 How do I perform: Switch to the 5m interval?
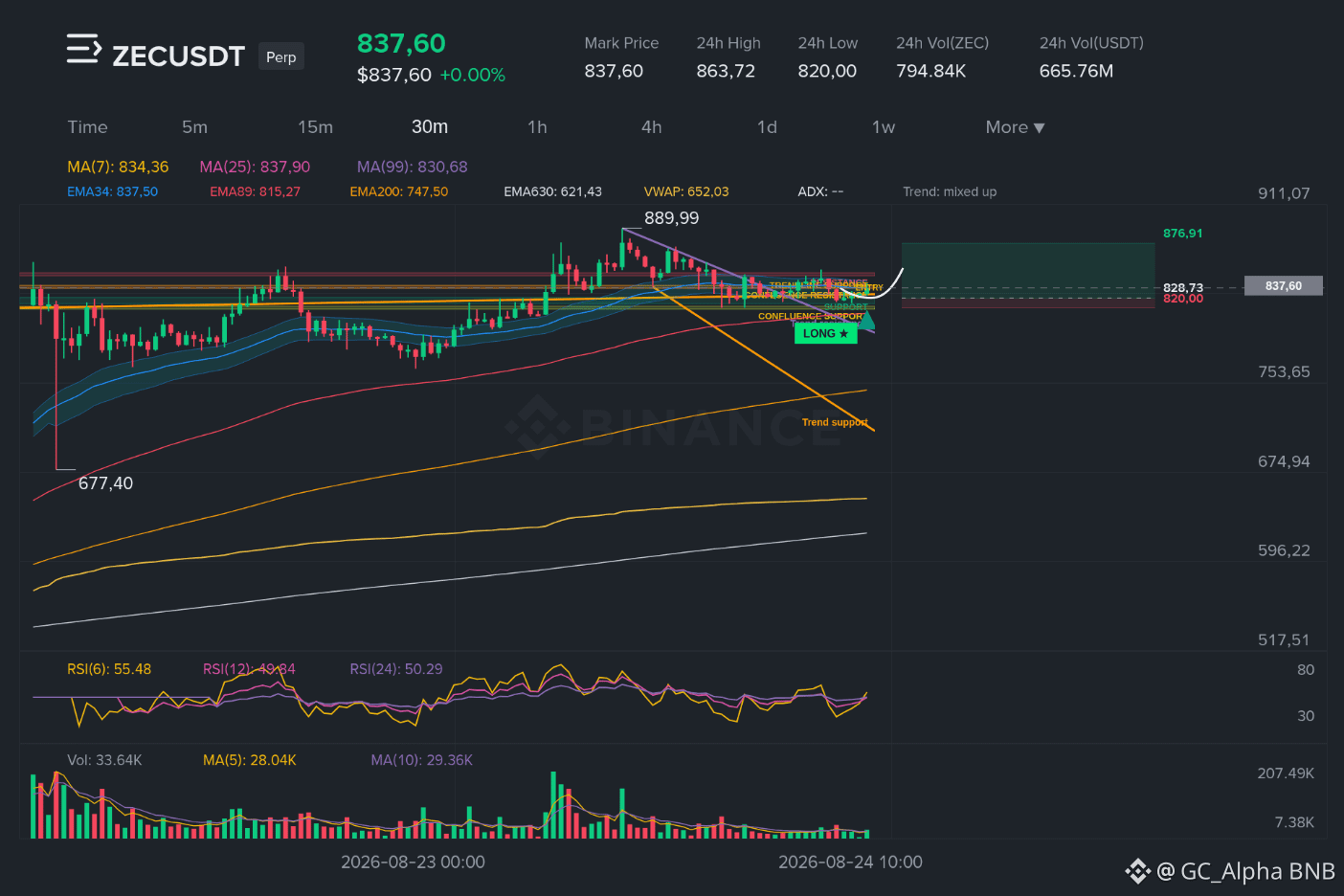pyautogui.click(x=194, y=127)
